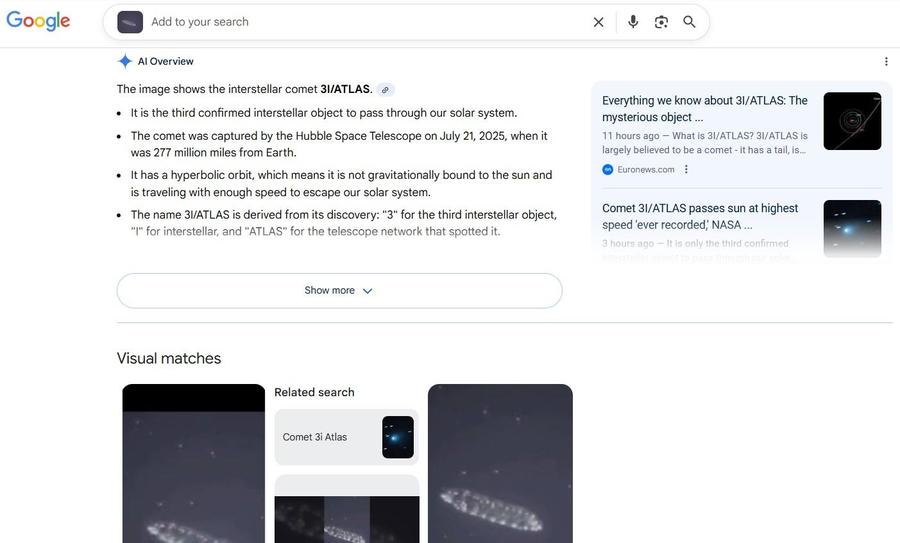Image resolution: width=900 pixels, height=543 pixels.
Task: Click source link icon beside 3I/ATLAS
Action: [385, 90]
